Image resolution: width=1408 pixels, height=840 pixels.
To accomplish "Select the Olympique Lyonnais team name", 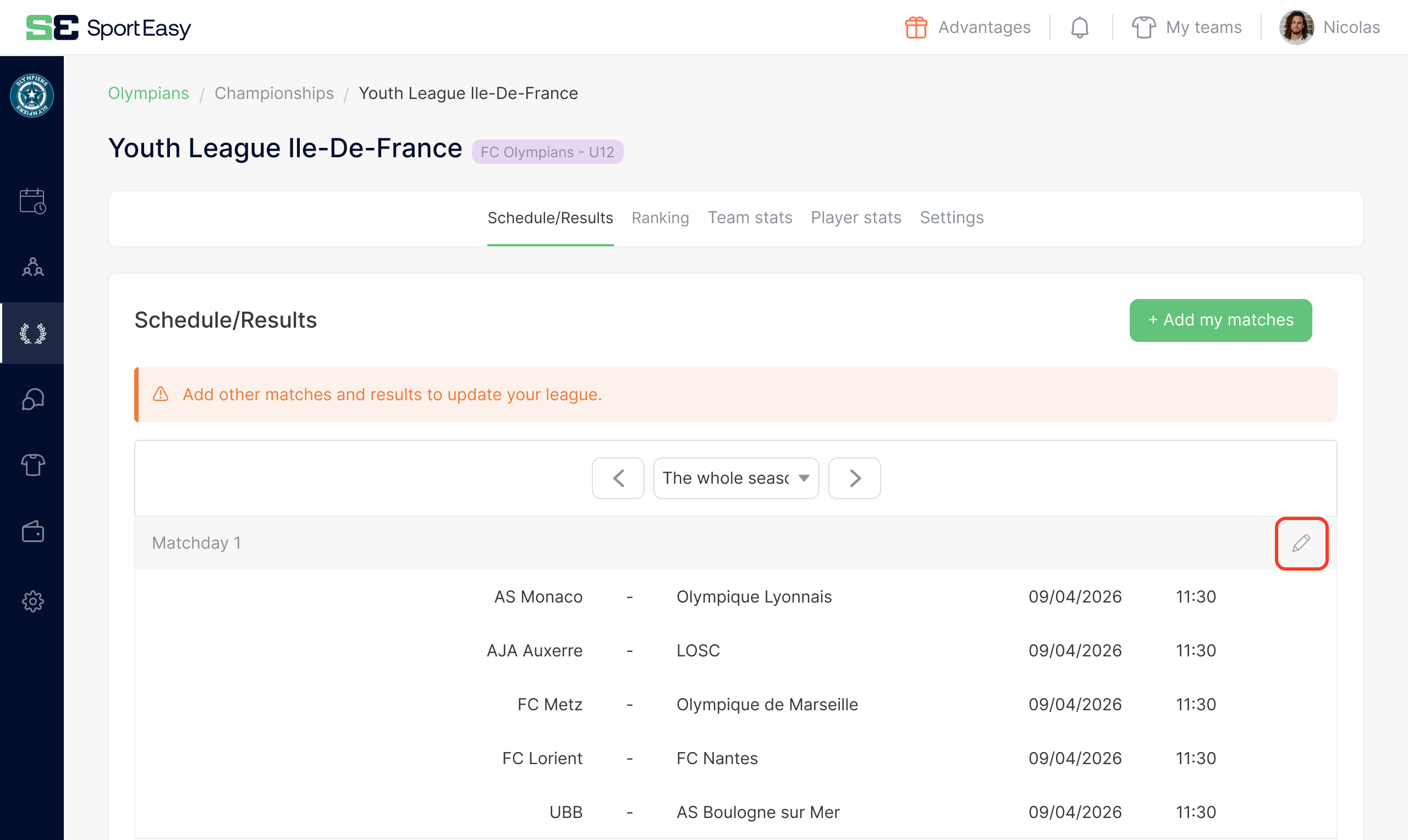I will point(754,597).
